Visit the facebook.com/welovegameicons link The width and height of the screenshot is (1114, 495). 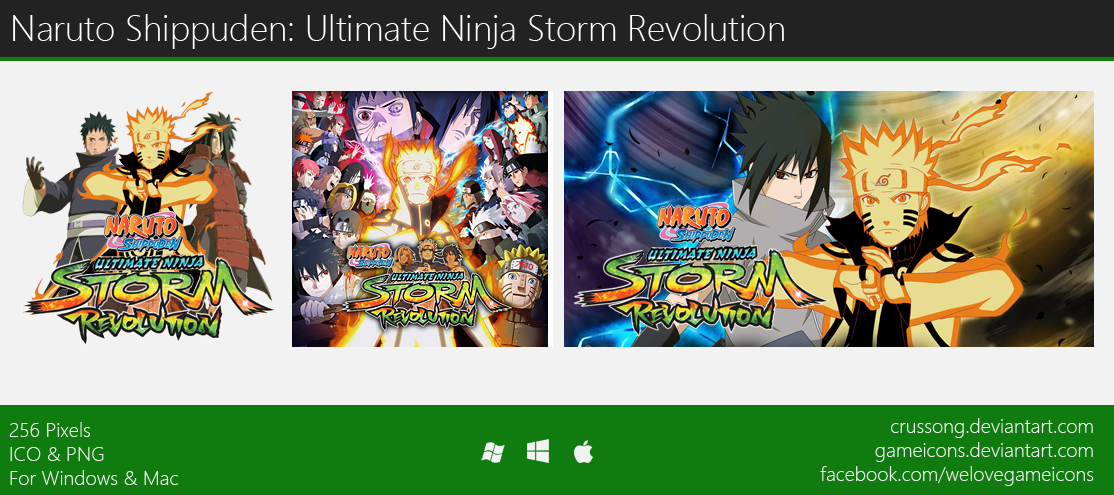pos(957,474)
